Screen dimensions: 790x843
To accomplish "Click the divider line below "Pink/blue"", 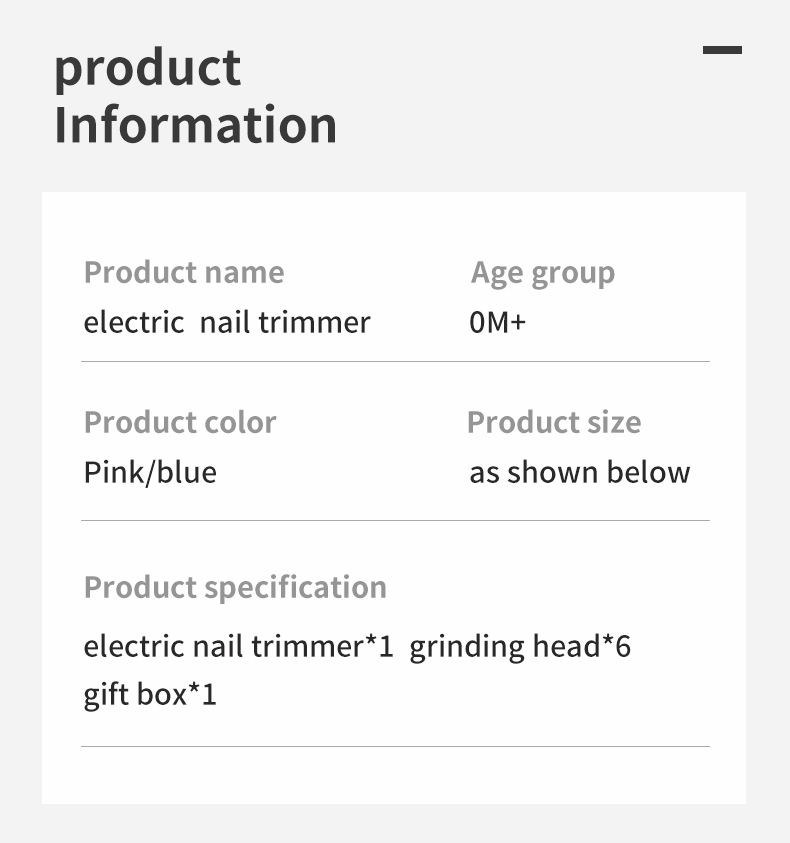I will click(395, 520).
